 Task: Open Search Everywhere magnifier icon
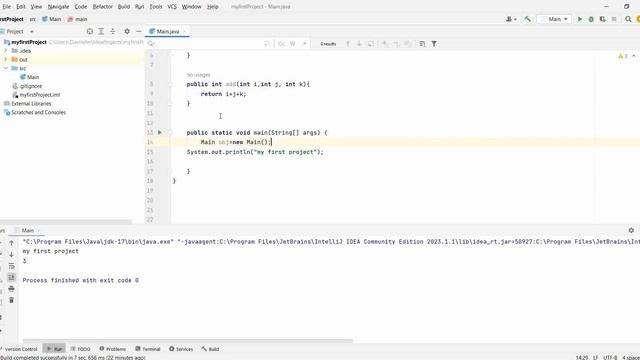628,19
